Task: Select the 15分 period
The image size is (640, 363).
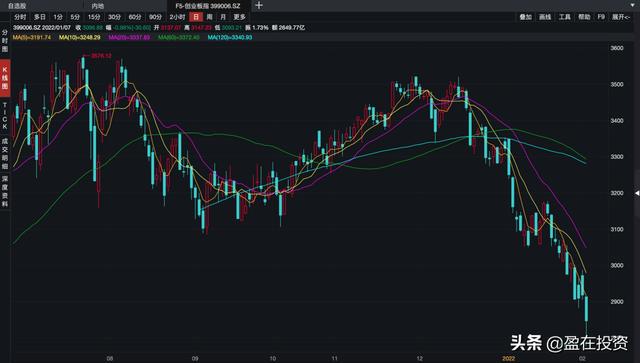Action: click(x=94, y=17)
